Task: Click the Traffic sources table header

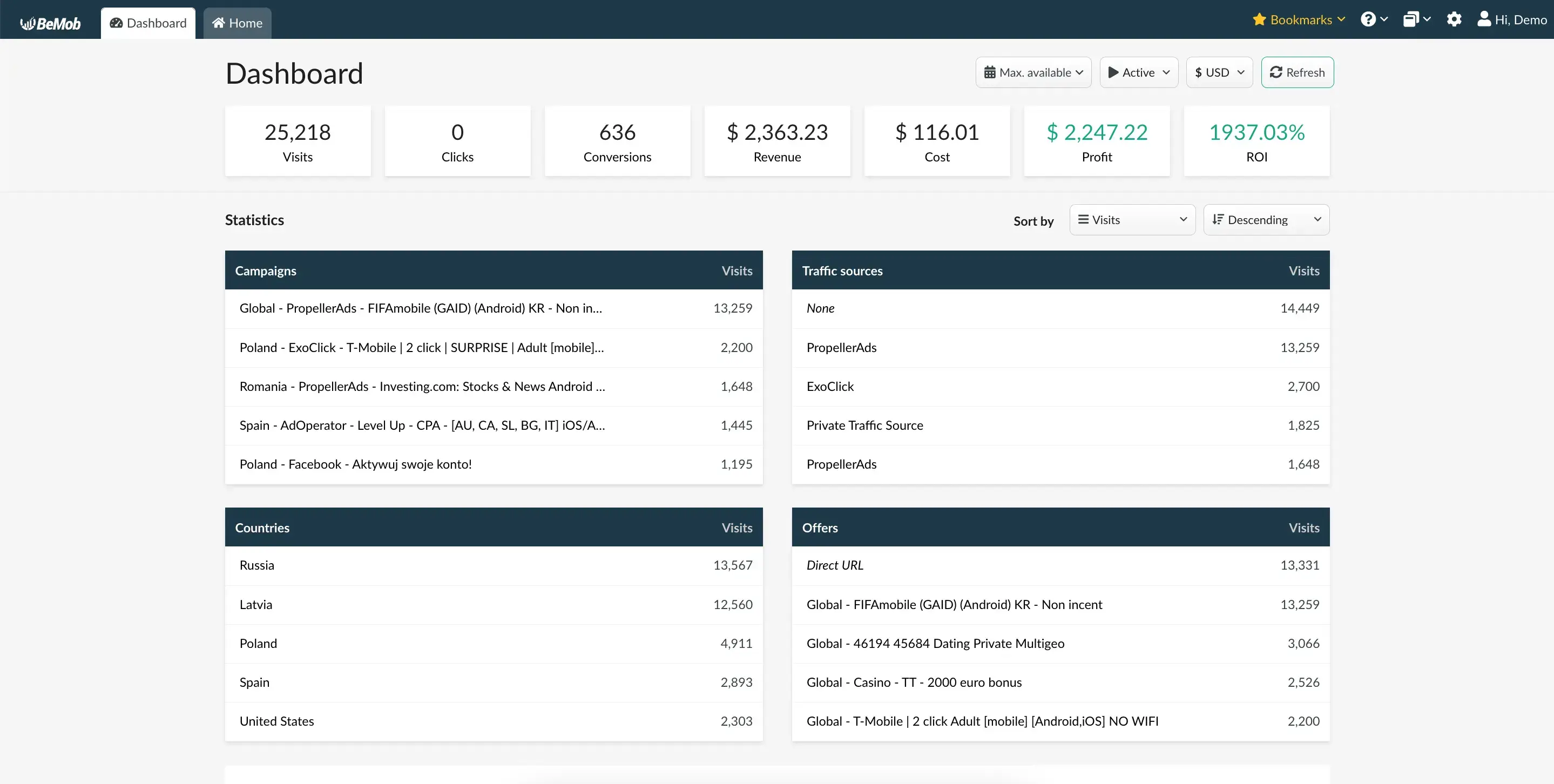Action: (x=1061, y=270)
